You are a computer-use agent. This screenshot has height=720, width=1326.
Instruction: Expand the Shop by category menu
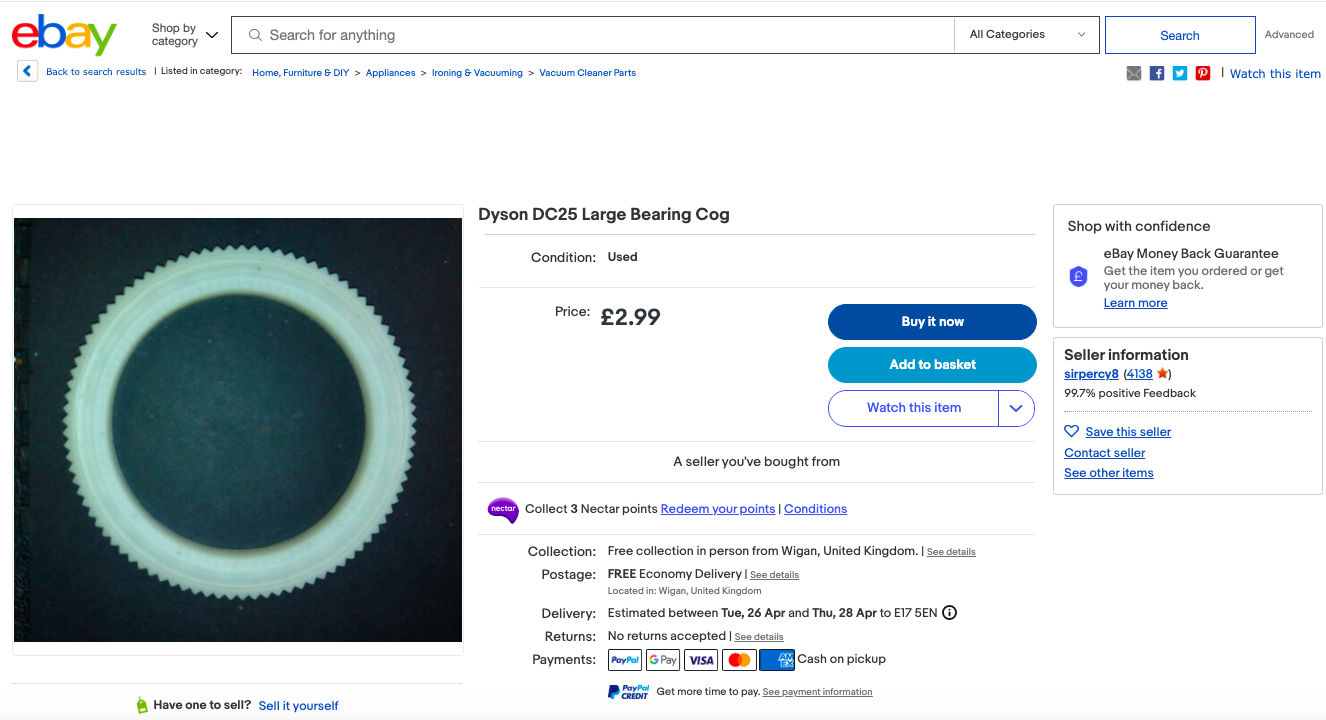coord(184,35)
